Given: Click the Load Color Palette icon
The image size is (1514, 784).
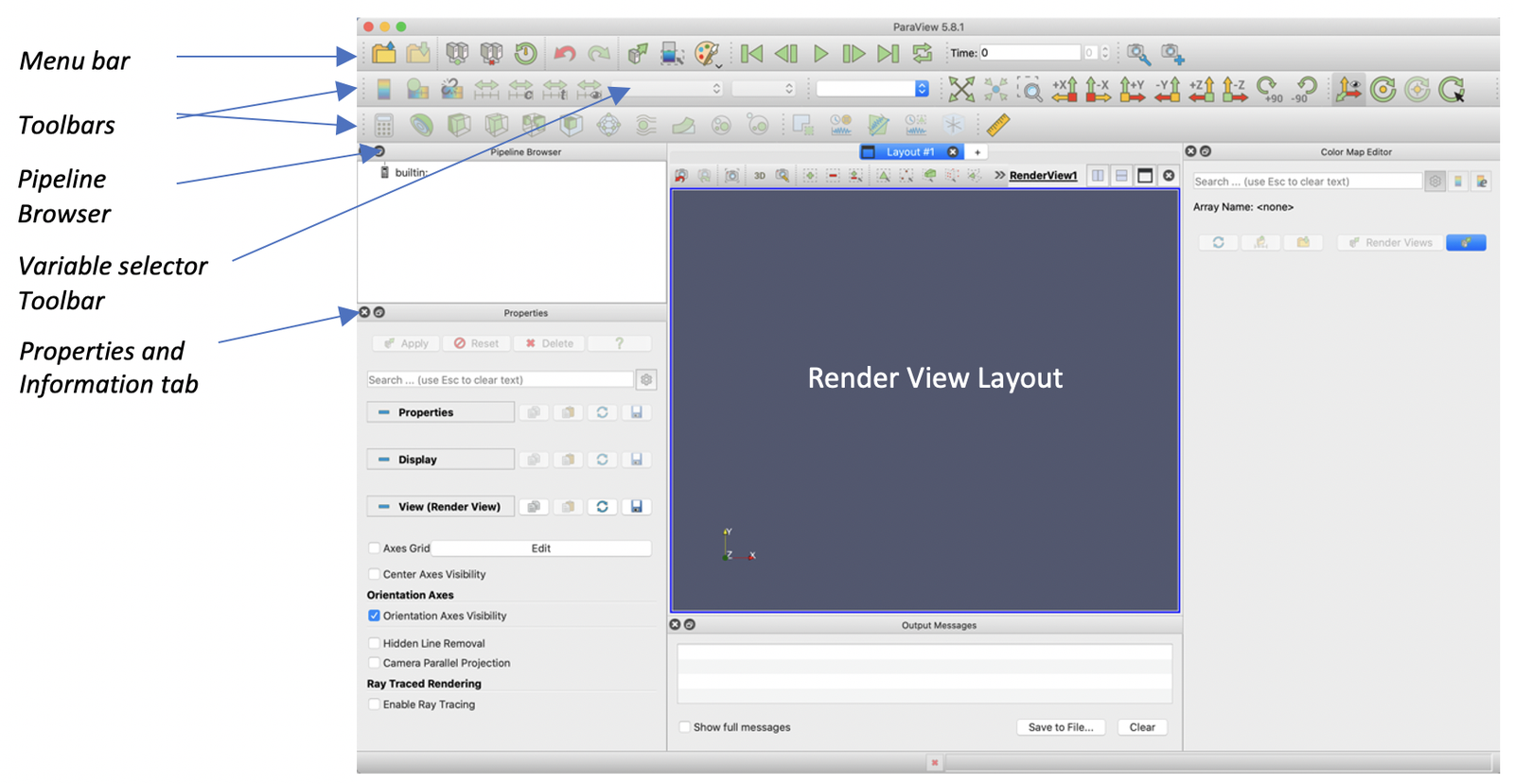Looking at the screenshot, I should (x=707, y=54).
